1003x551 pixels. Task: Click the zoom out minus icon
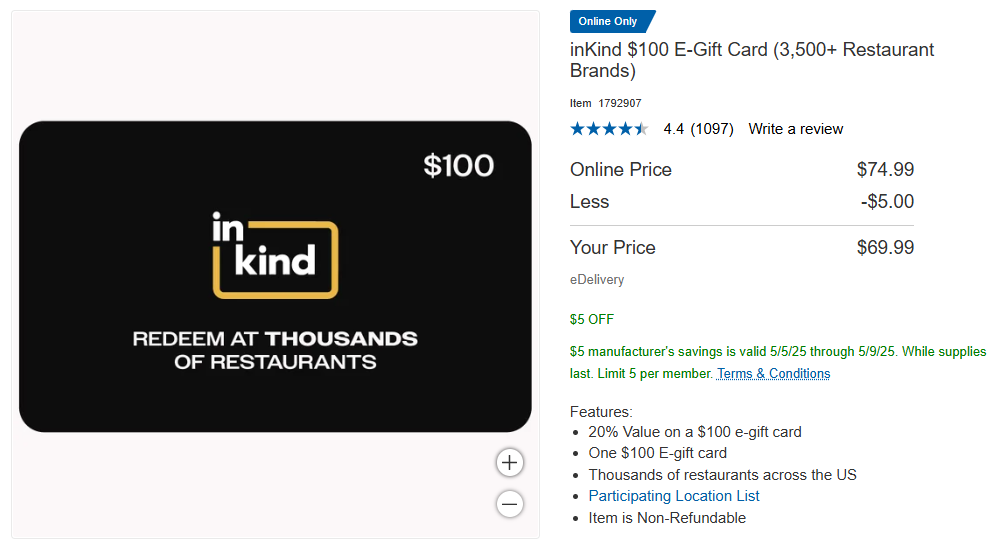510,504
